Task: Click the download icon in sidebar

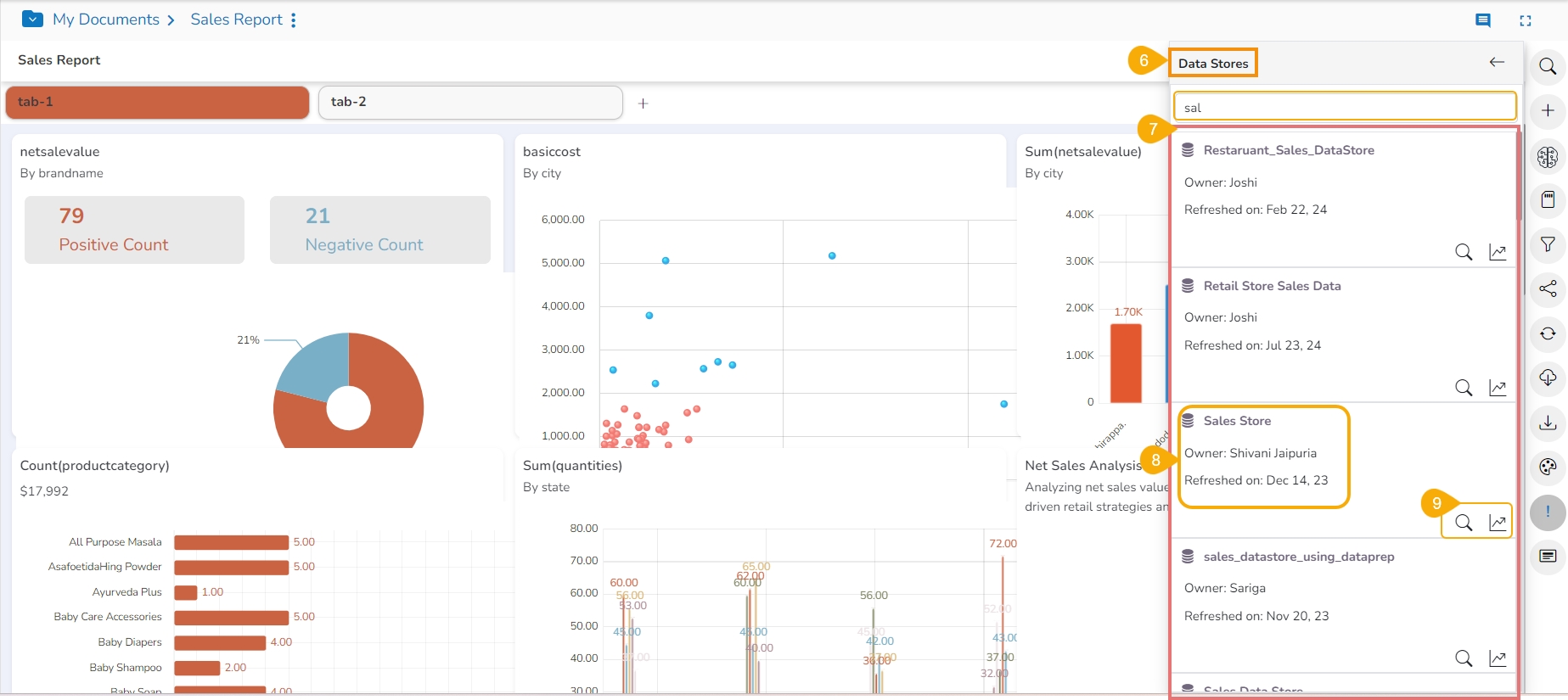Action: [x=1548, y=423]
